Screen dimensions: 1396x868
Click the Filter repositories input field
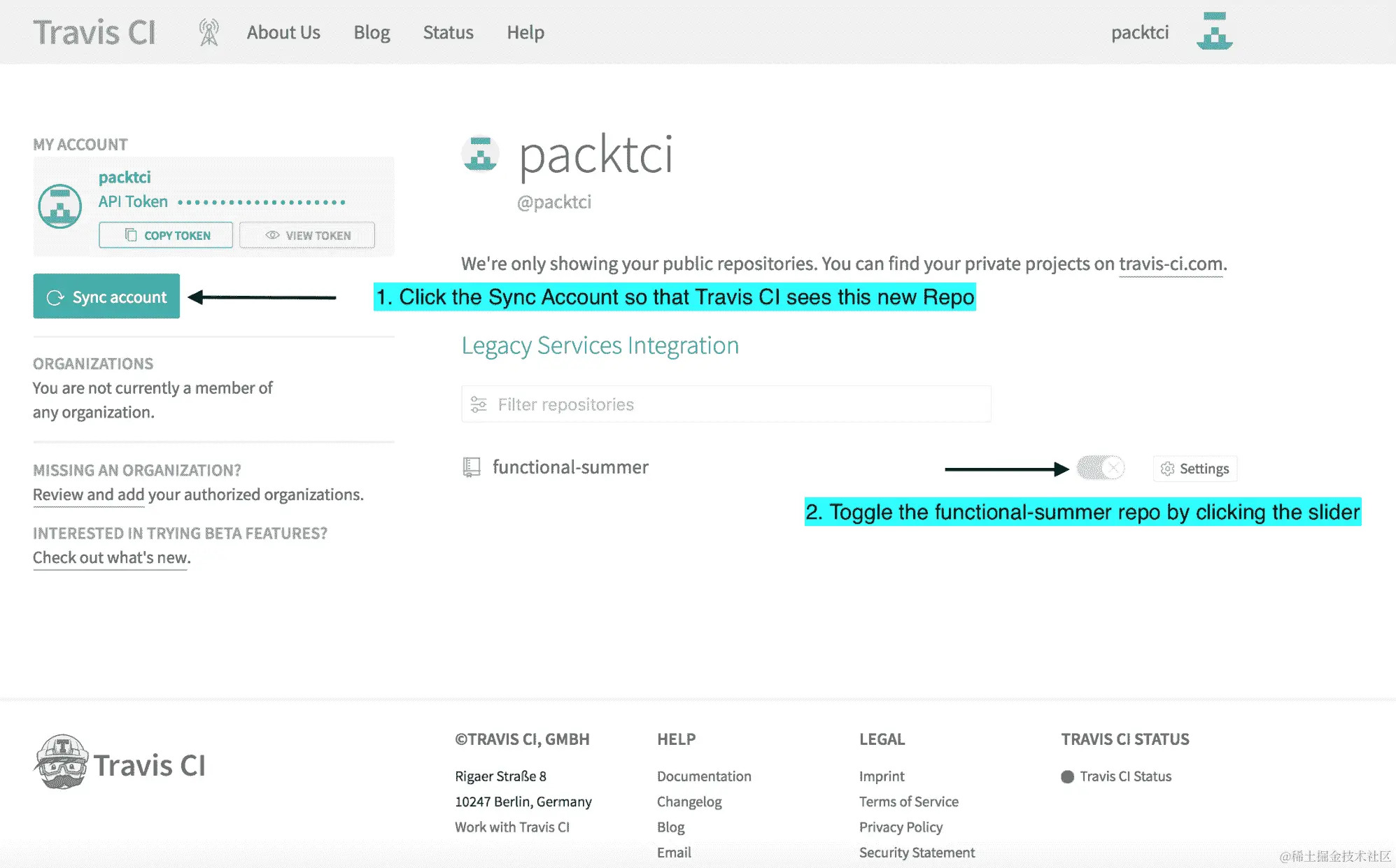coord(735,404)
